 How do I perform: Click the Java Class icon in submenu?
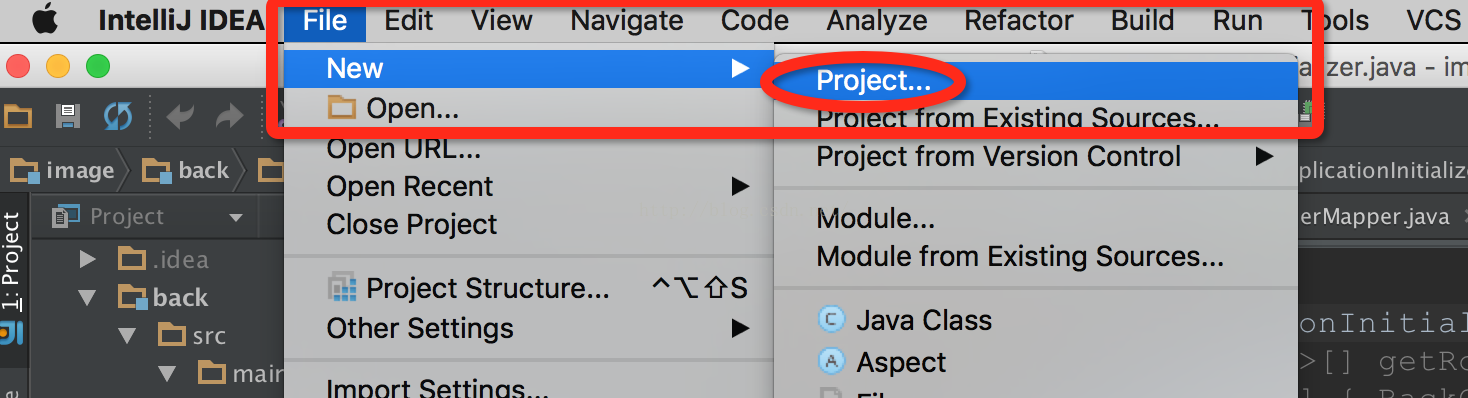tap(831, 320)
